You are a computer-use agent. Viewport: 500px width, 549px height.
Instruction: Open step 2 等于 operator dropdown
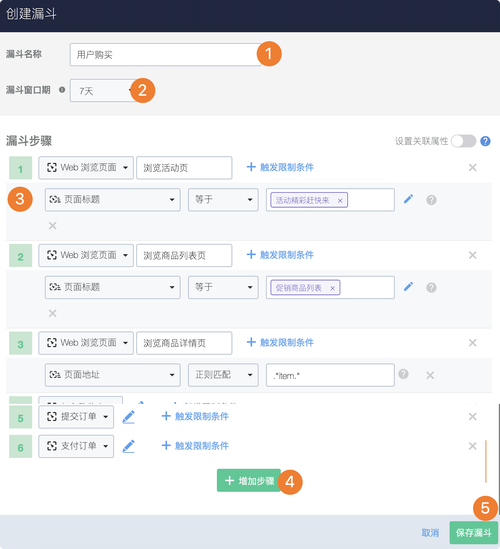[x=223, y=287]
